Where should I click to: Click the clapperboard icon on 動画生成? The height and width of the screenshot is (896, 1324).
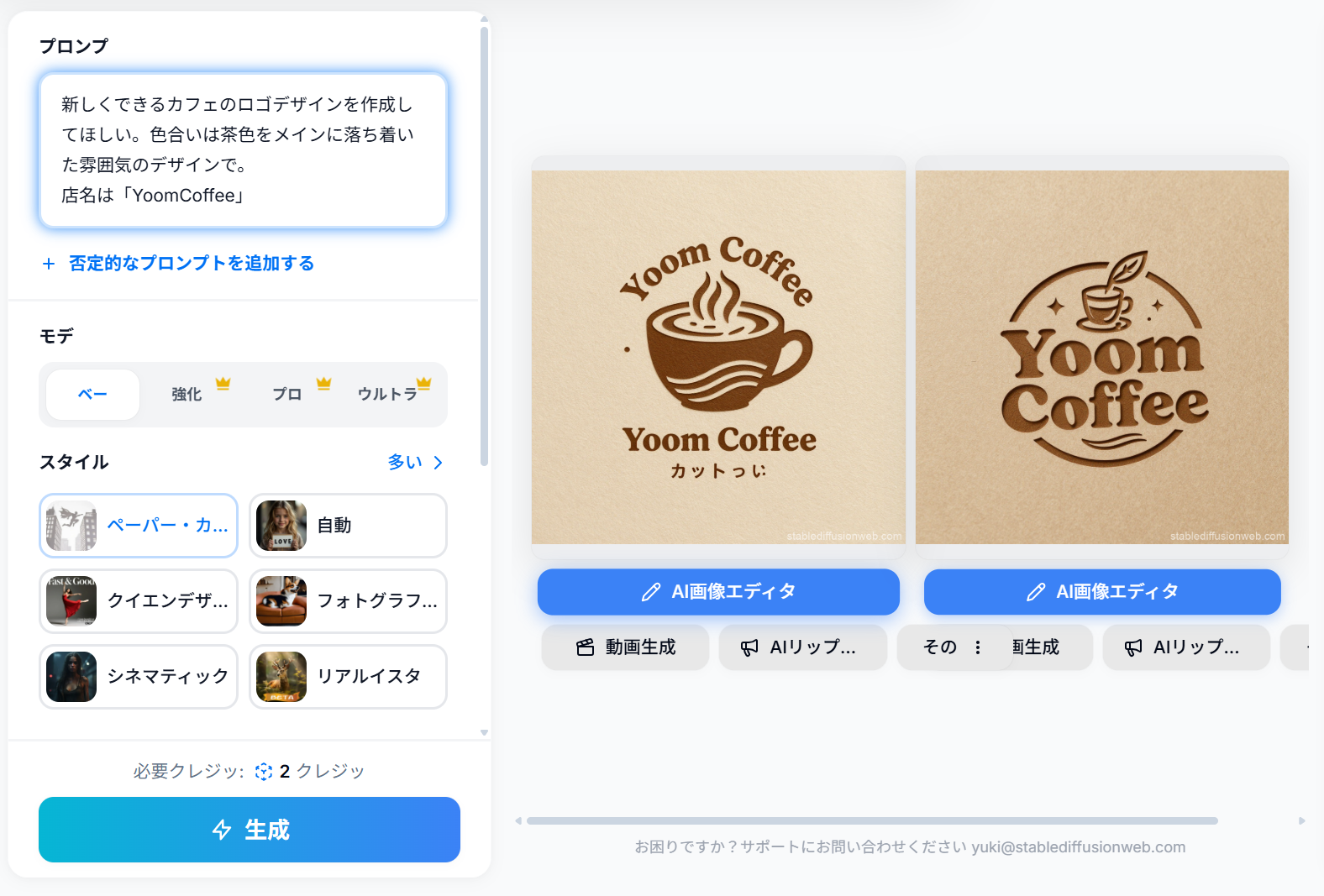tap(586, 647)
